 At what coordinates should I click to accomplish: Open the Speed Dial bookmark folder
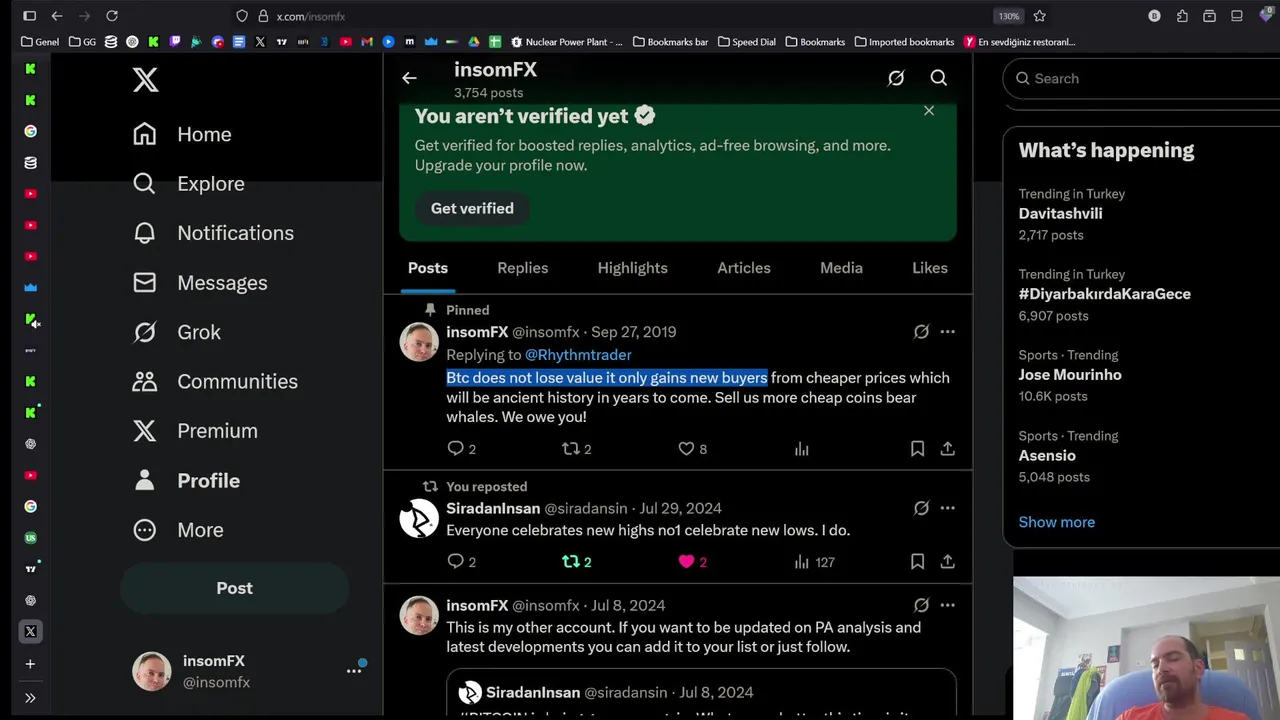(x=746, y=42)
